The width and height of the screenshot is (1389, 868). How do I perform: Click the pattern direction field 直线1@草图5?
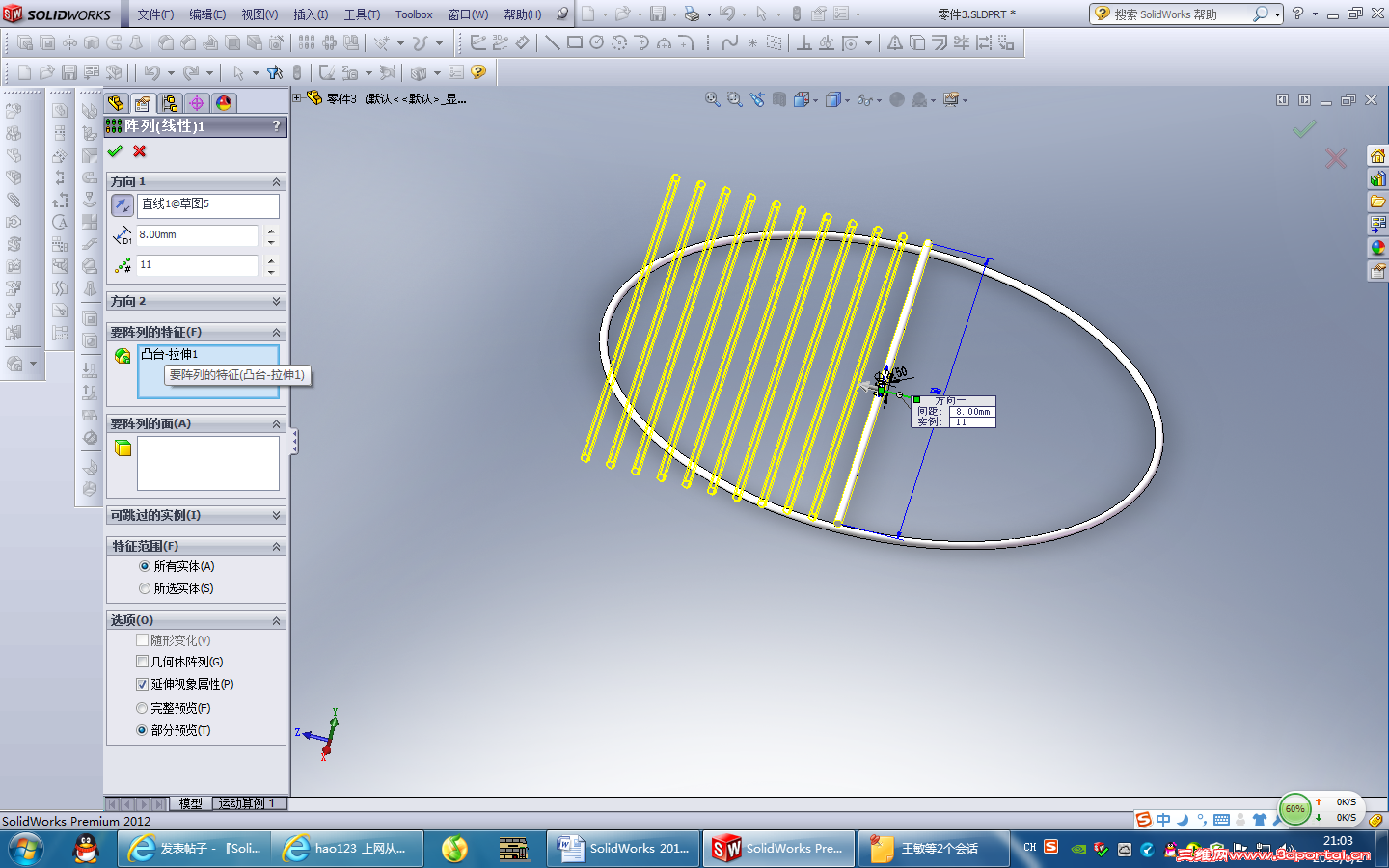pos(208,205)
